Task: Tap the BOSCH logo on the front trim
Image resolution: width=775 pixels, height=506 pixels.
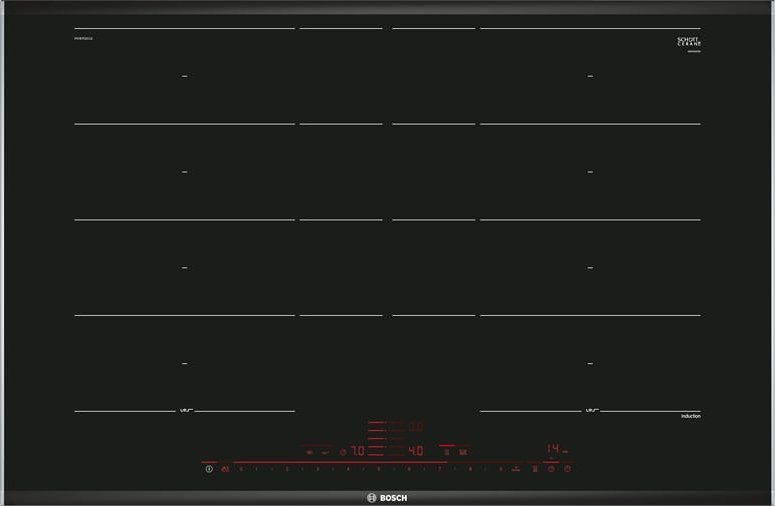Action: [x=388, y=498]
